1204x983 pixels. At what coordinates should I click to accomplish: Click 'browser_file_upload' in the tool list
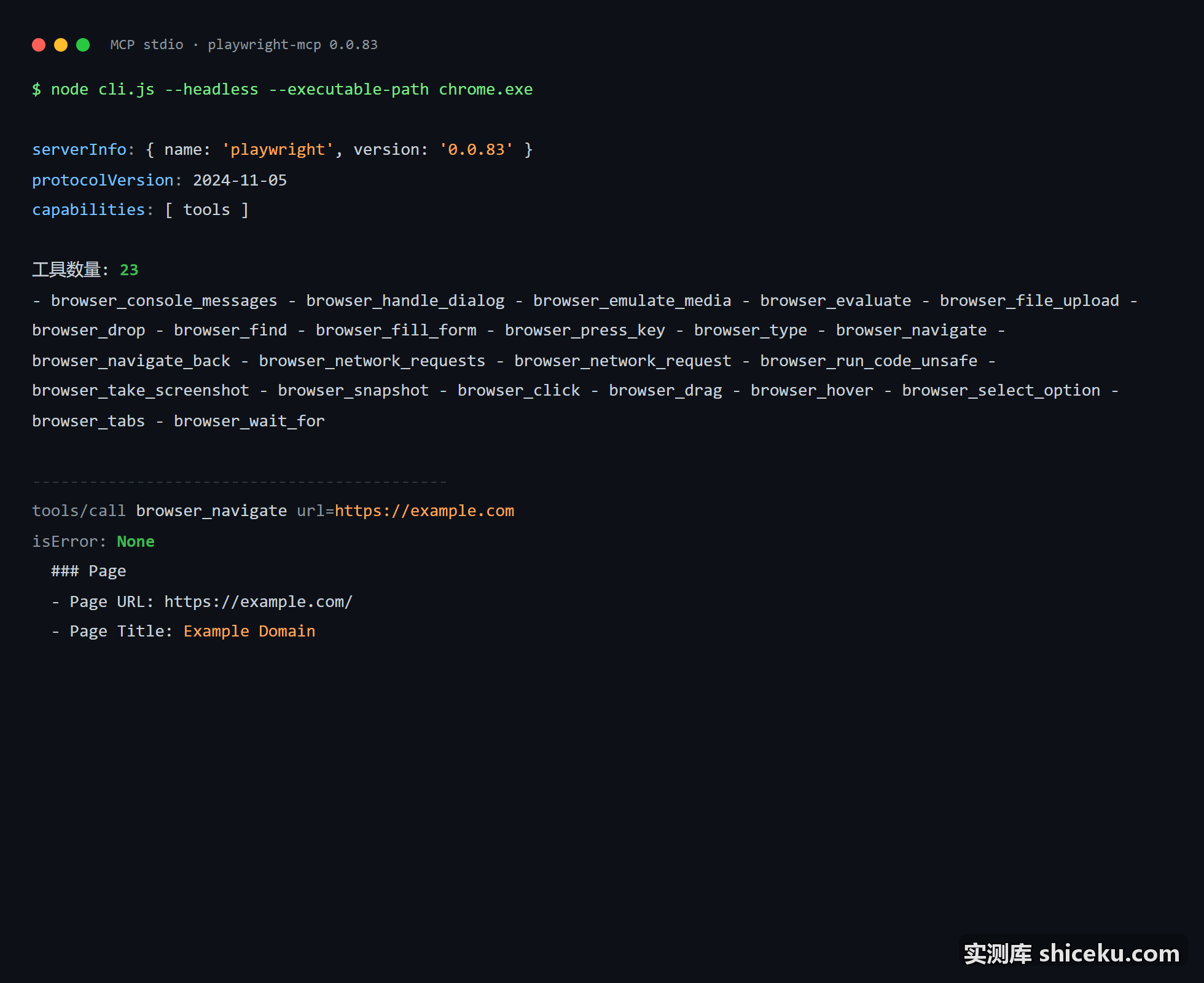1030,300
